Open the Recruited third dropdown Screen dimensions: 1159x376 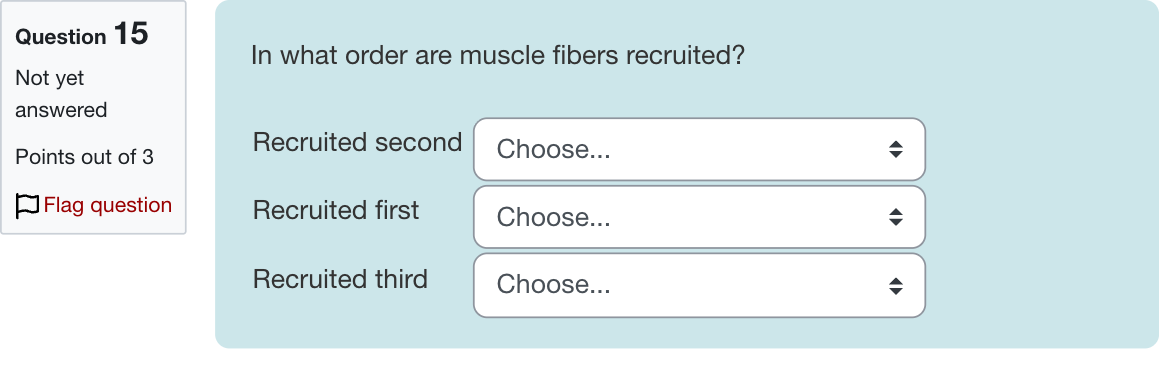[699, 285]
